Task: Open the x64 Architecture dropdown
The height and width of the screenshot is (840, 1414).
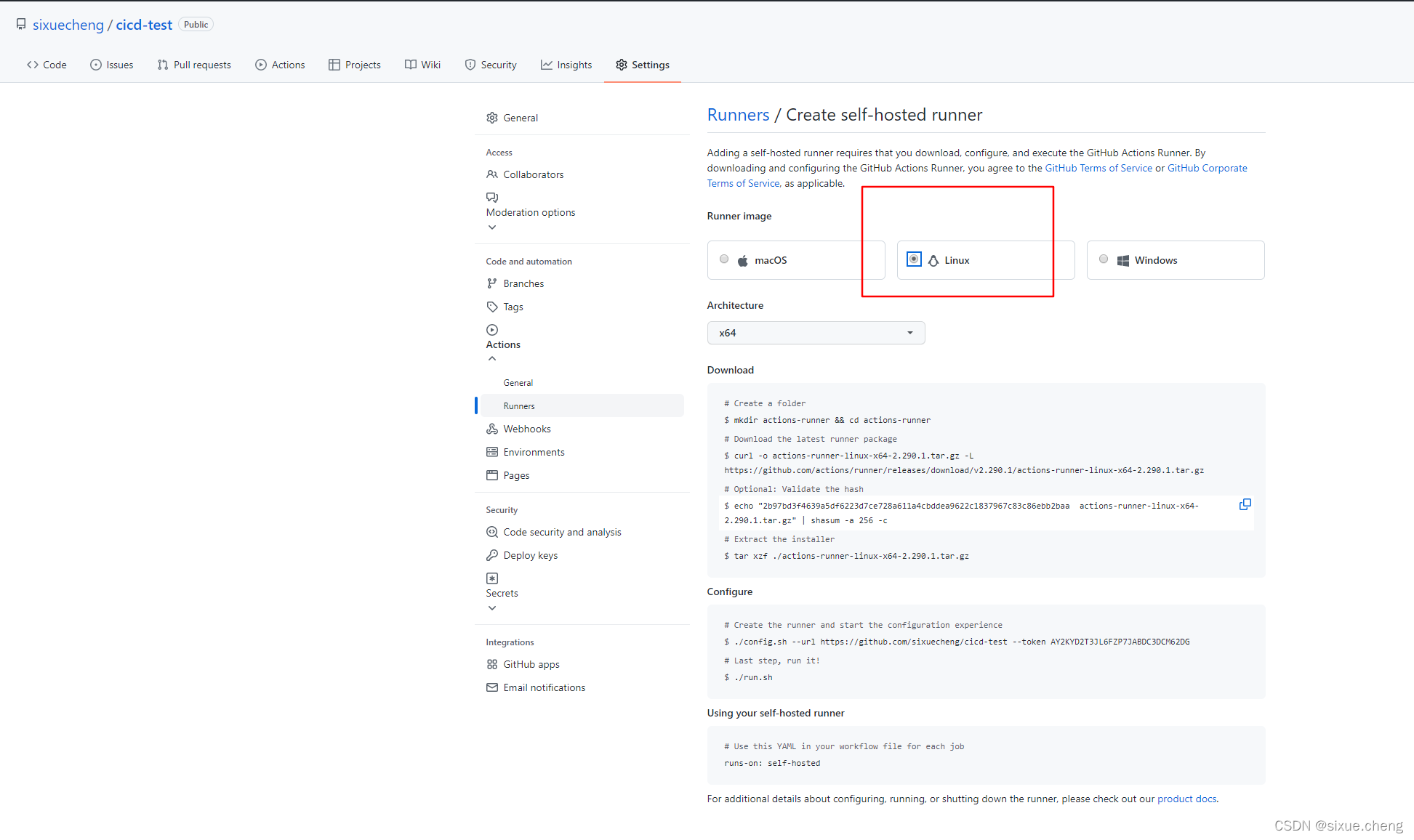Action: pos(816,333)
